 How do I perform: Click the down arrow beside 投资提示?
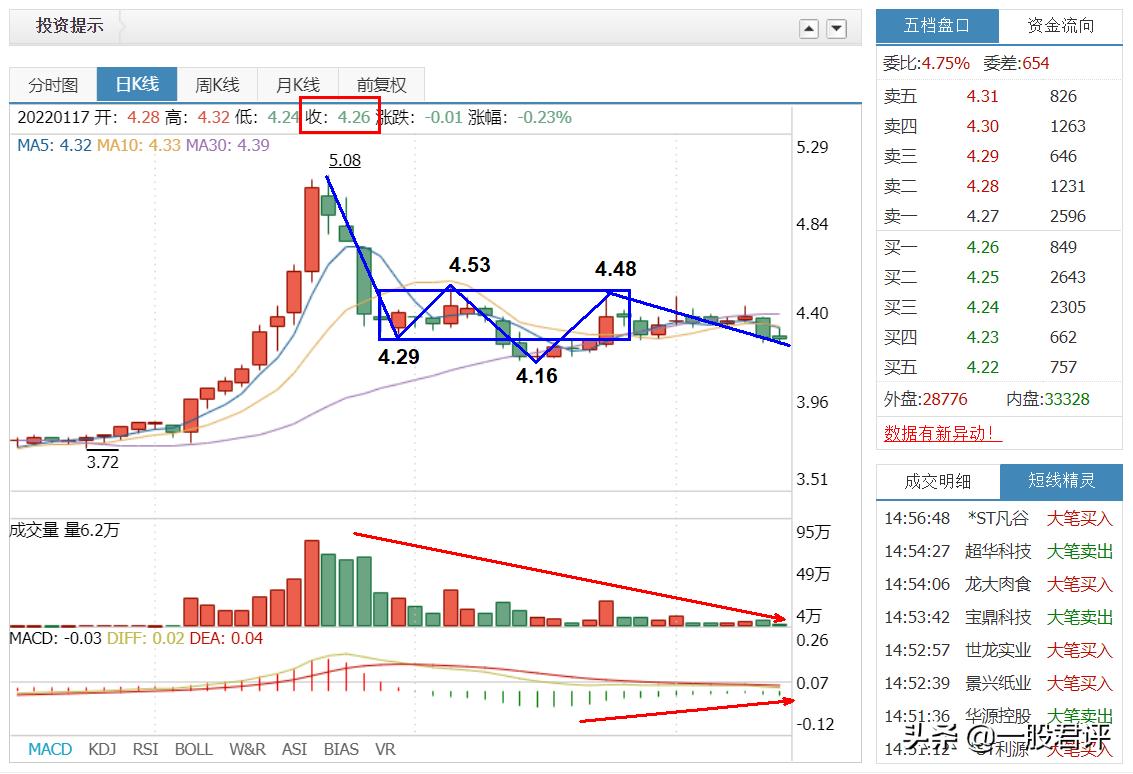tap(836, 29)
